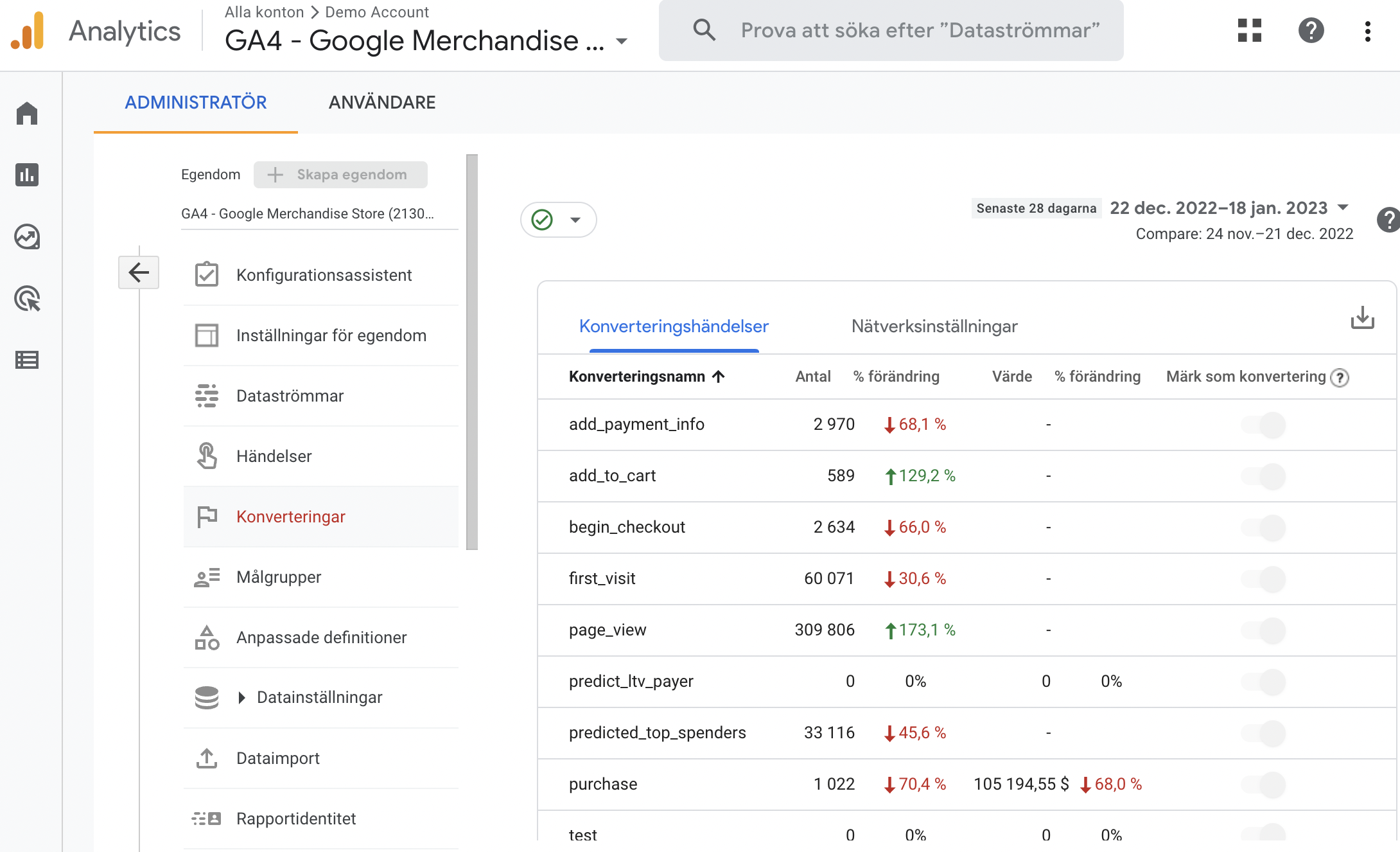
Task: Click the admin column vertical scrollbar
Action: click(x=472, y=351)
